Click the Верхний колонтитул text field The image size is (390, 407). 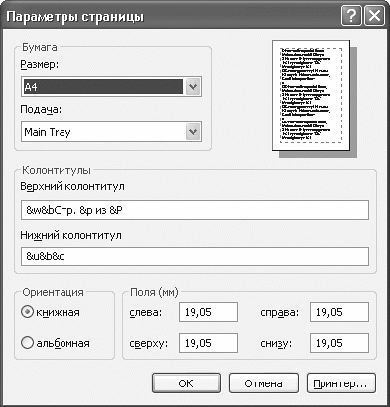pos(195,210)
